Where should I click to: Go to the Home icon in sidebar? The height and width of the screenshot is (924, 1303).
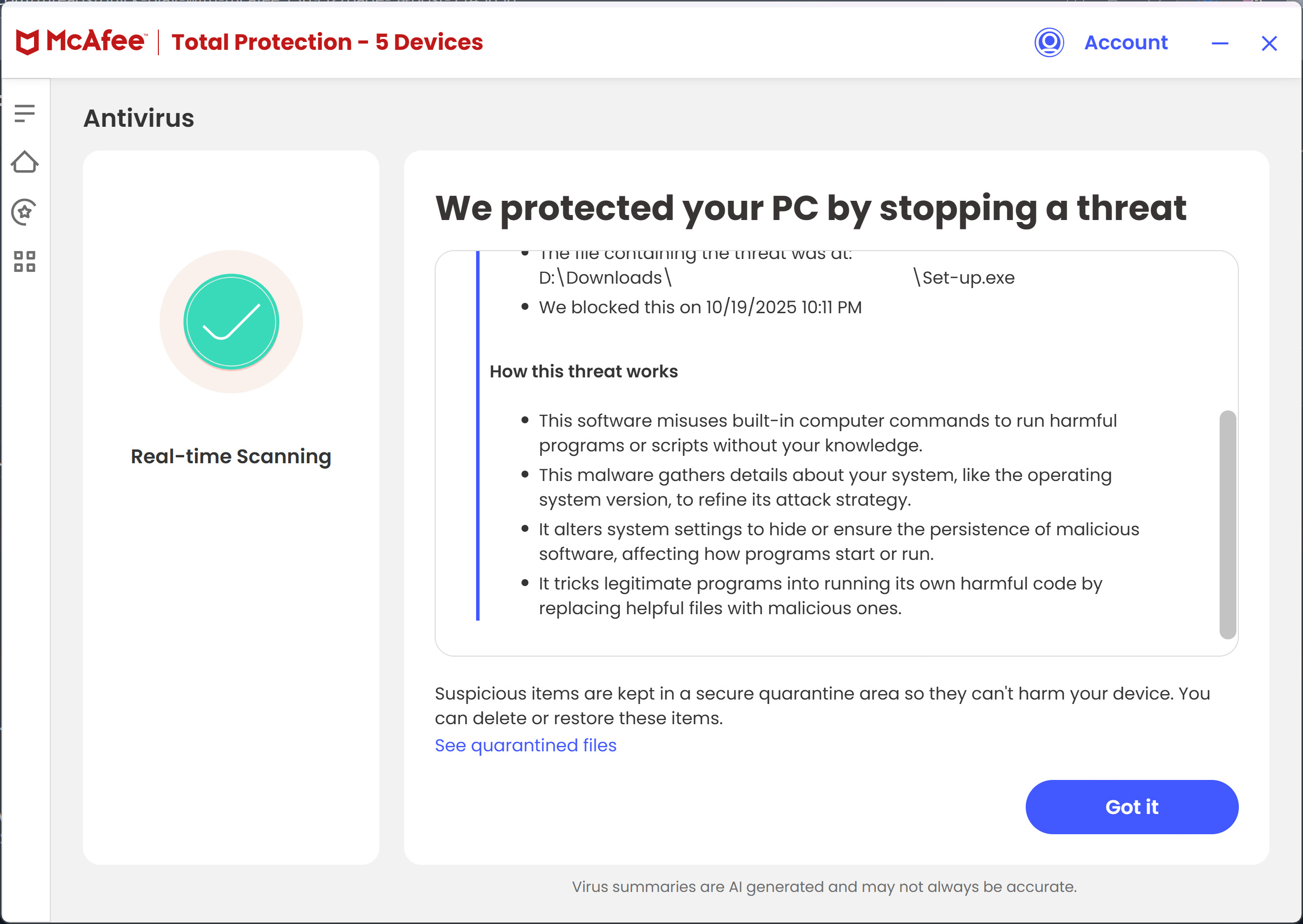tap(25, 162)
